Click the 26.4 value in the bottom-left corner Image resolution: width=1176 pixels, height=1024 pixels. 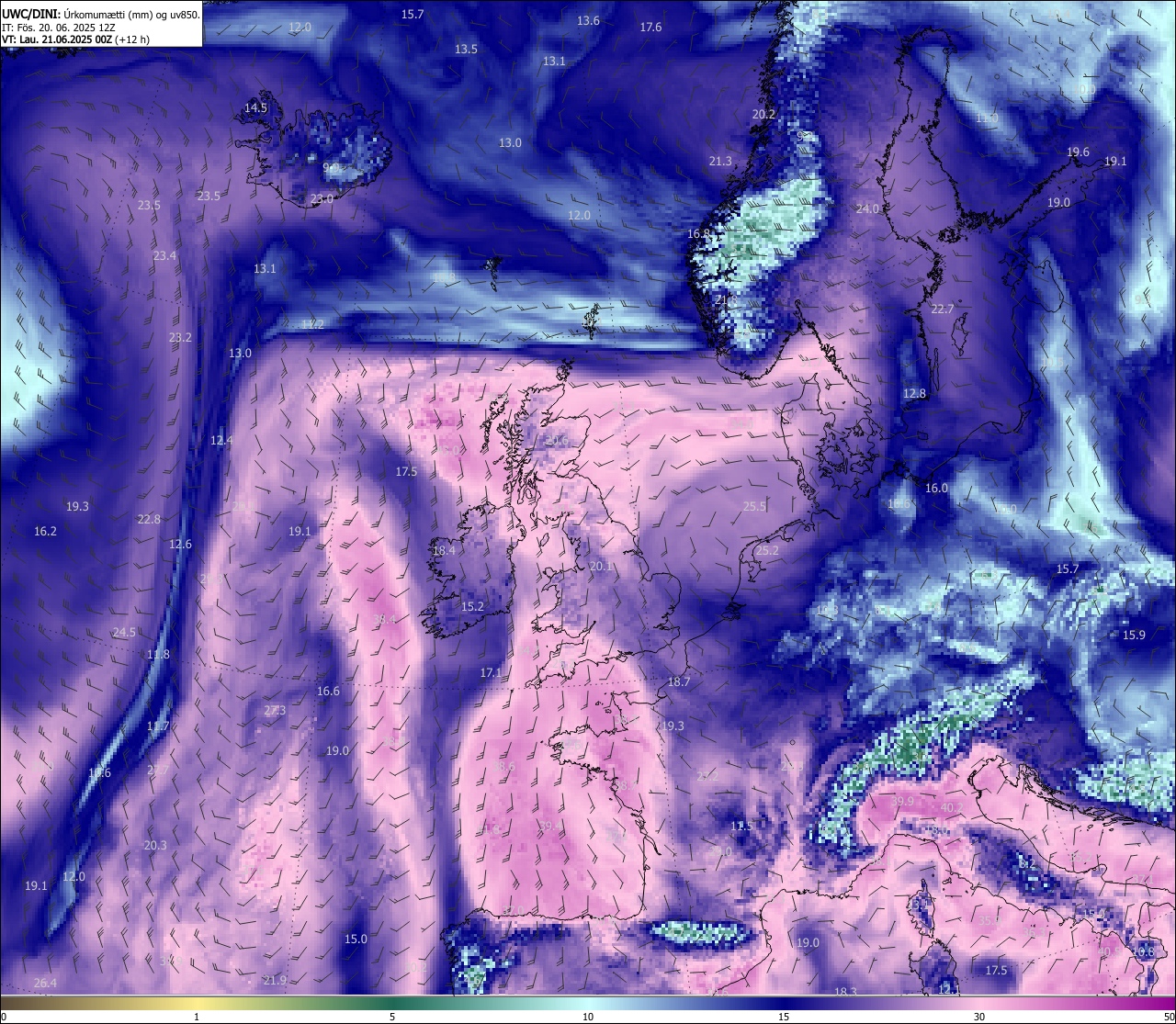click(x=45, y=983)
